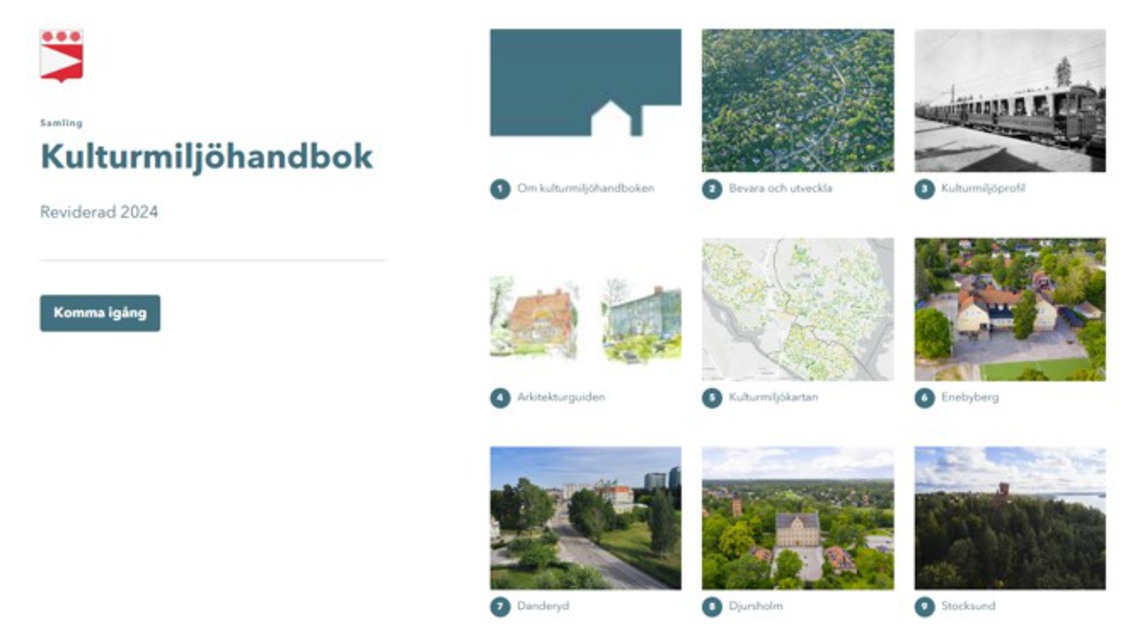
Task: Click the Samling label above the title
Action: pos(61,123)
